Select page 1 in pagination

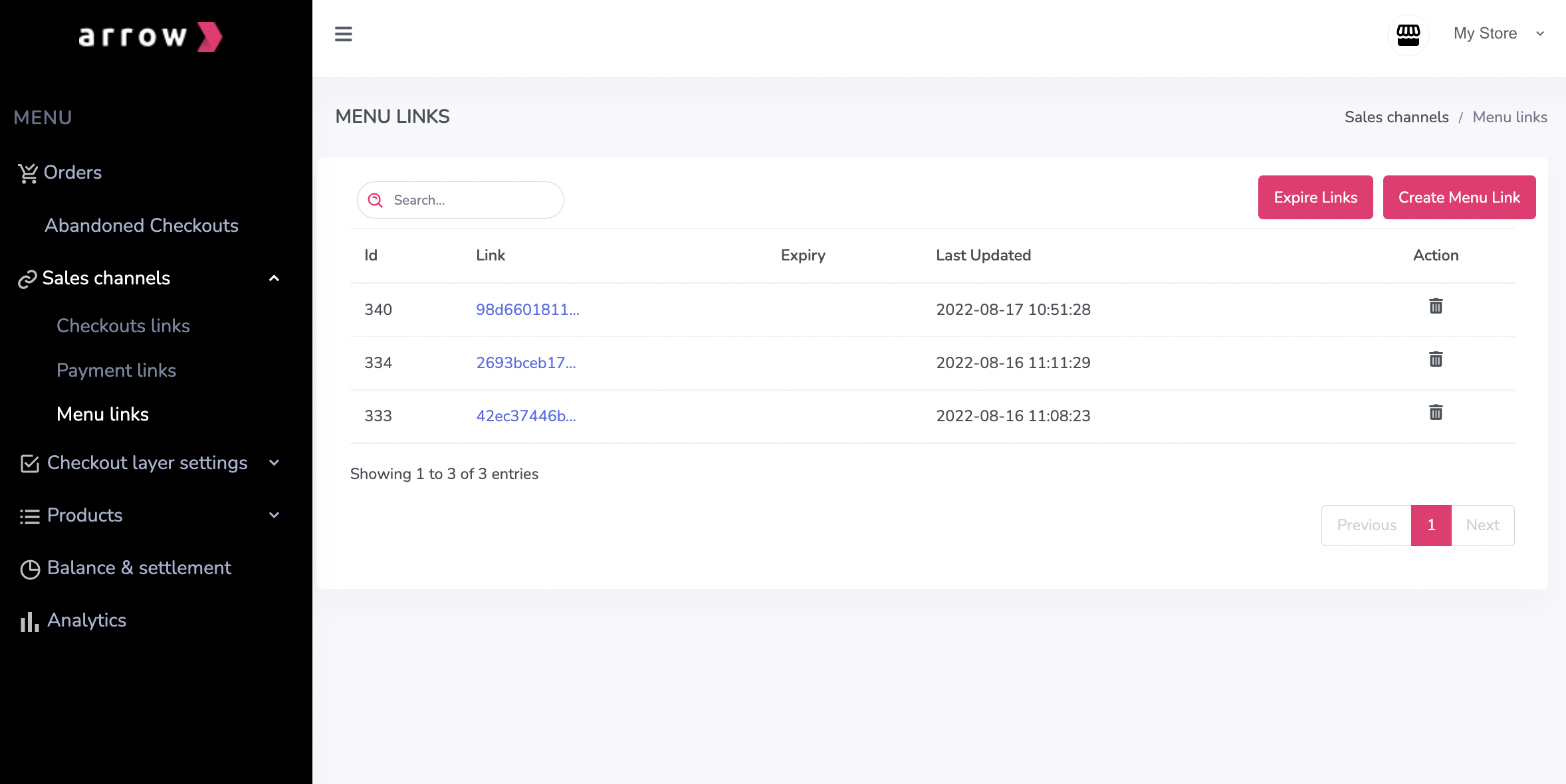tap(1431, 526)
